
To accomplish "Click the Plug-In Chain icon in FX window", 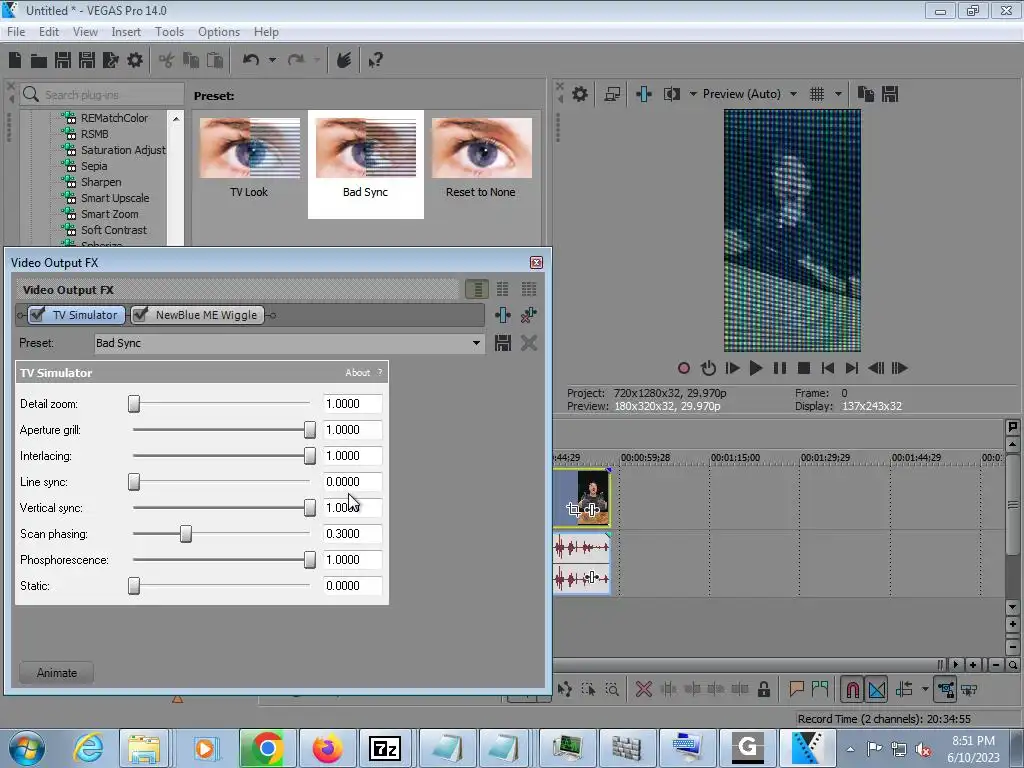I will pos(502,315).
